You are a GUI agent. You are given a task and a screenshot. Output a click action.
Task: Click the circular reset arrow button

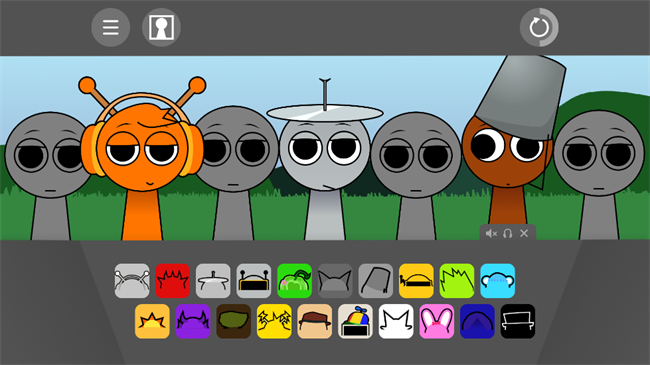coord(539,27)
